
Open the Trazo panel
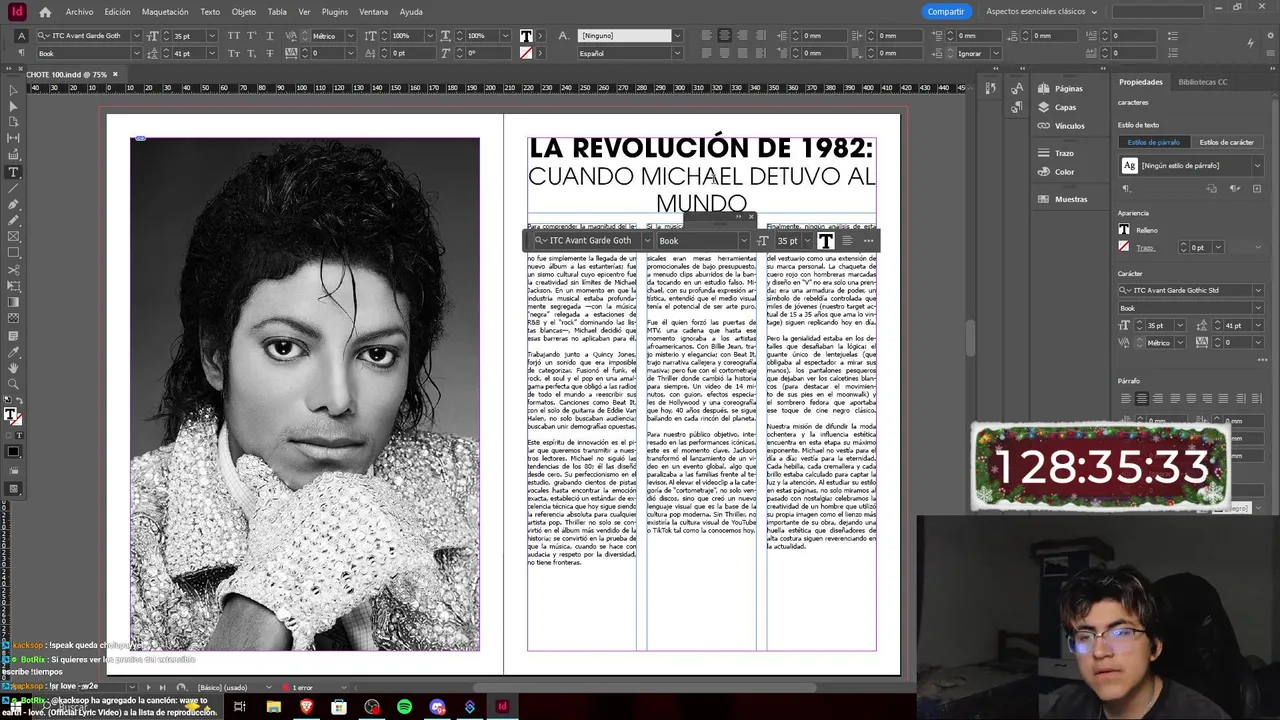(1064, 153)
